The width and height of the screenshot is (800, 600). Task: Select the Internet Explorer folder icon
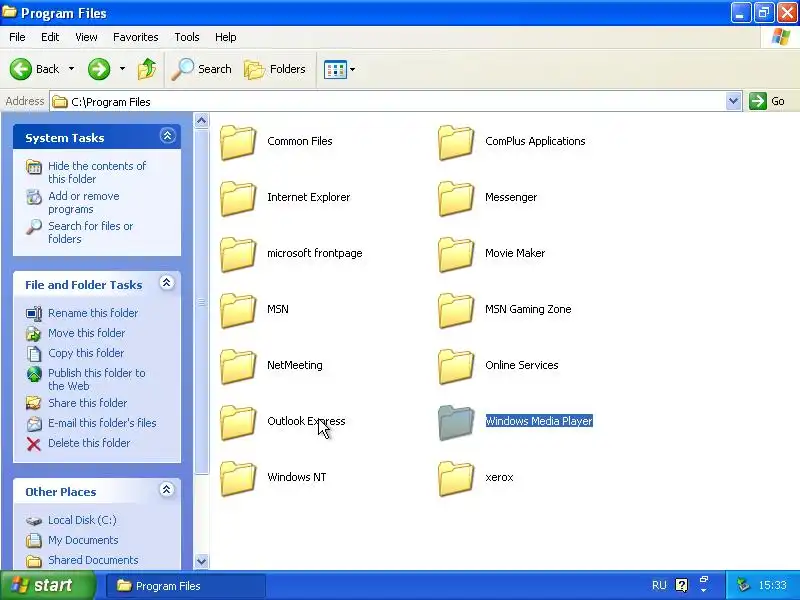tap(238, 198)
